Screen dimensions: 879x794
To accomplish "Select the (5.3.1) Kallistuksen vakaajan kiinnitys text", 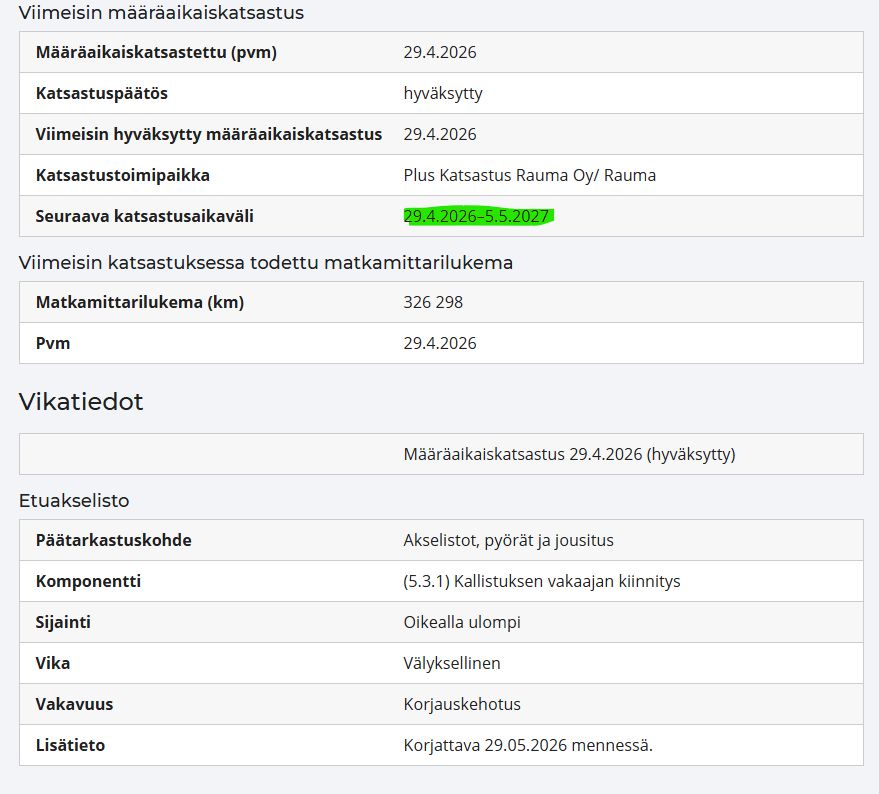I will 542,581.
